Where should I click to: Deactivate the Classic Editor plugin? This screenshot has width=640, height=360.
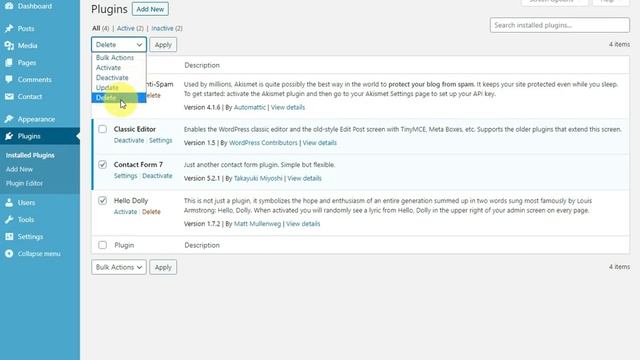129,140
